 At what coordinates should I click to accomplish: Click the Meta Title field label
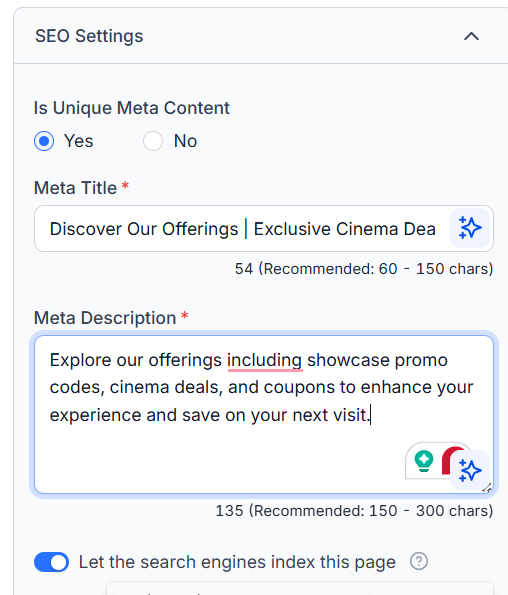[x=75, y=188]
